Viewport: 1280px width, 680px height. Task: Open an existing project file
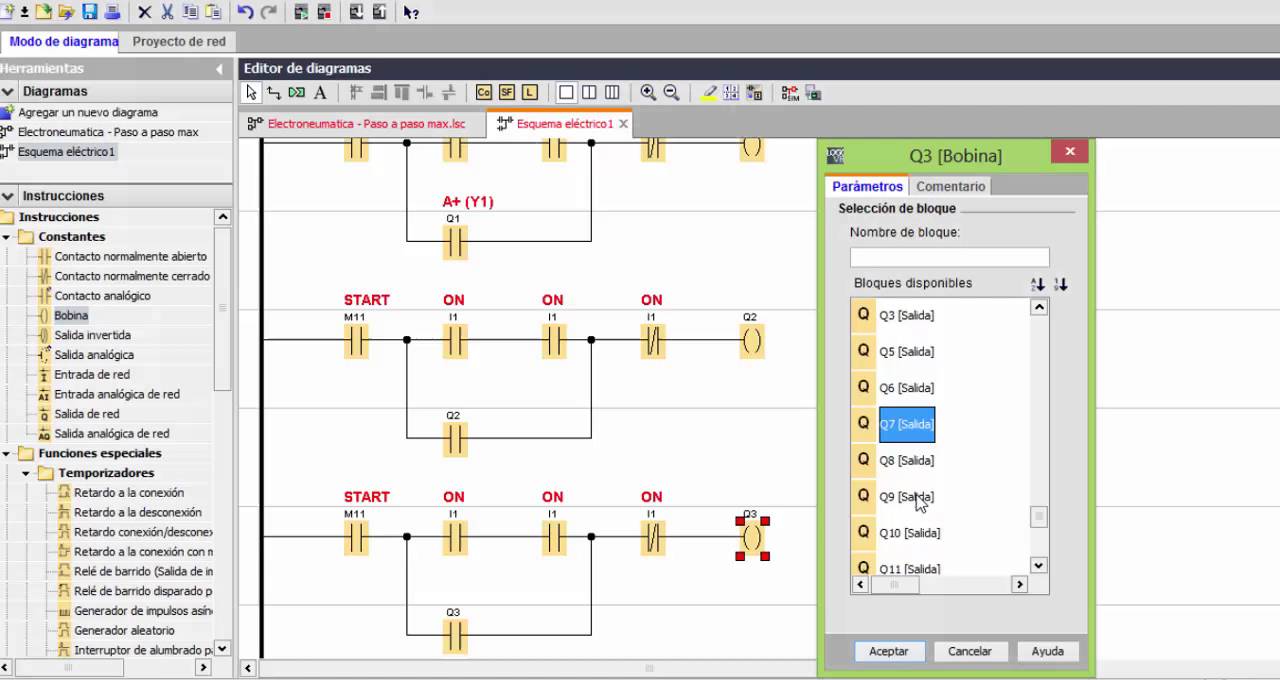point(66,12)
